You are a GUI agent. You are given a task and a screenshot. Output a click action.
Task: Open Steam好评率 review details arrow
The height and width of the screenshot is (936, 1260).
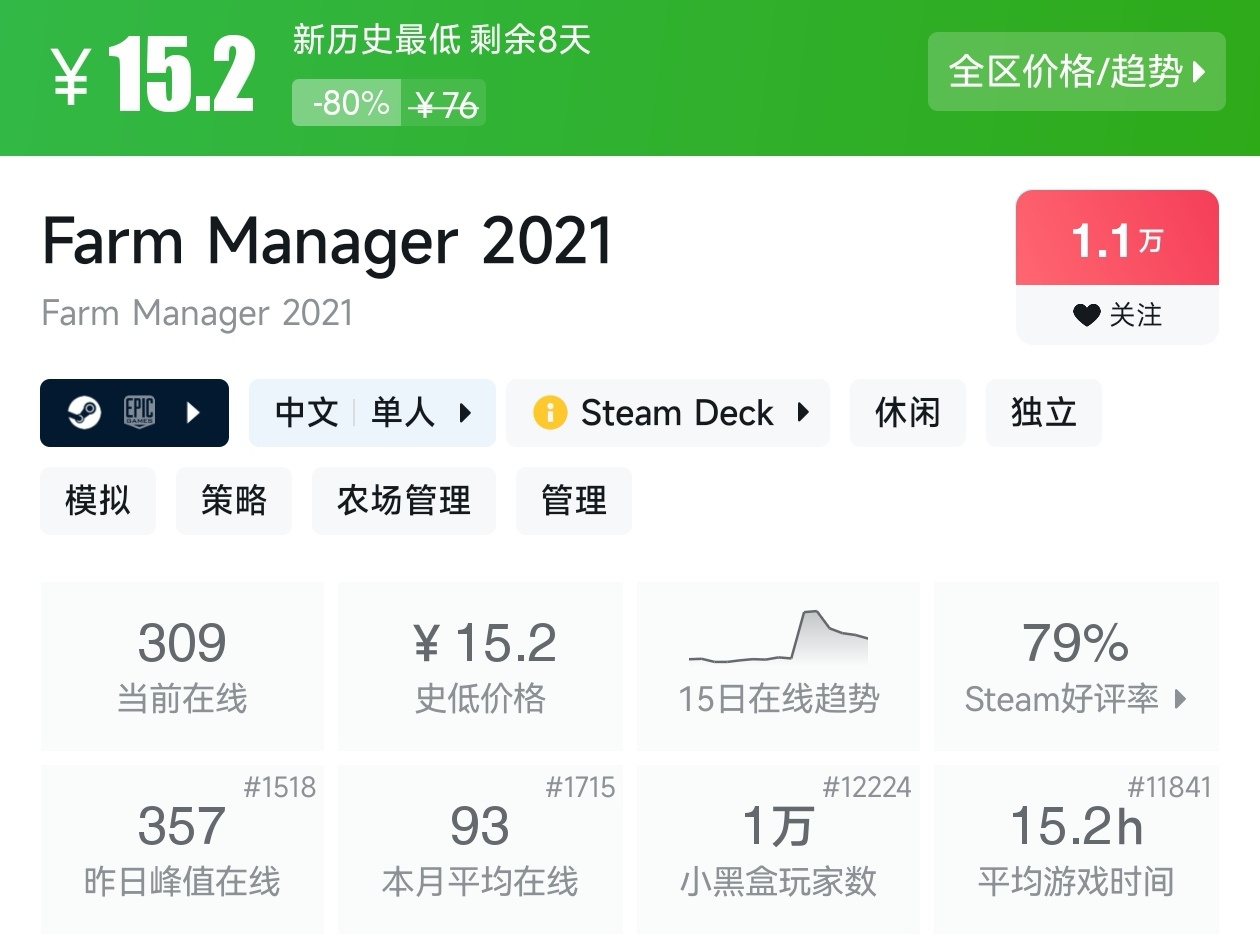coord(1180,699)
